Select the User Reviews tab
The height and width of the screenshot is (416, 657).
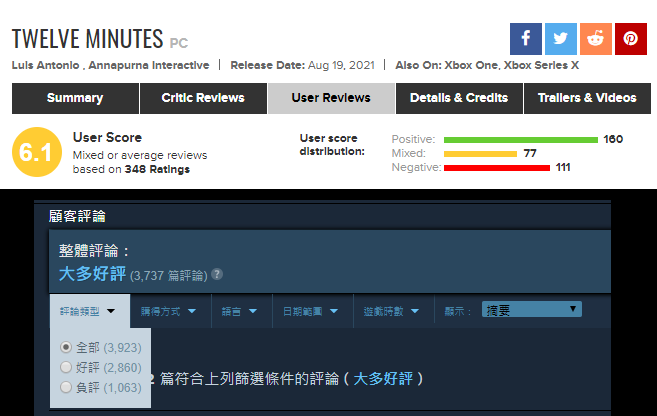click(x=331, y=98)
